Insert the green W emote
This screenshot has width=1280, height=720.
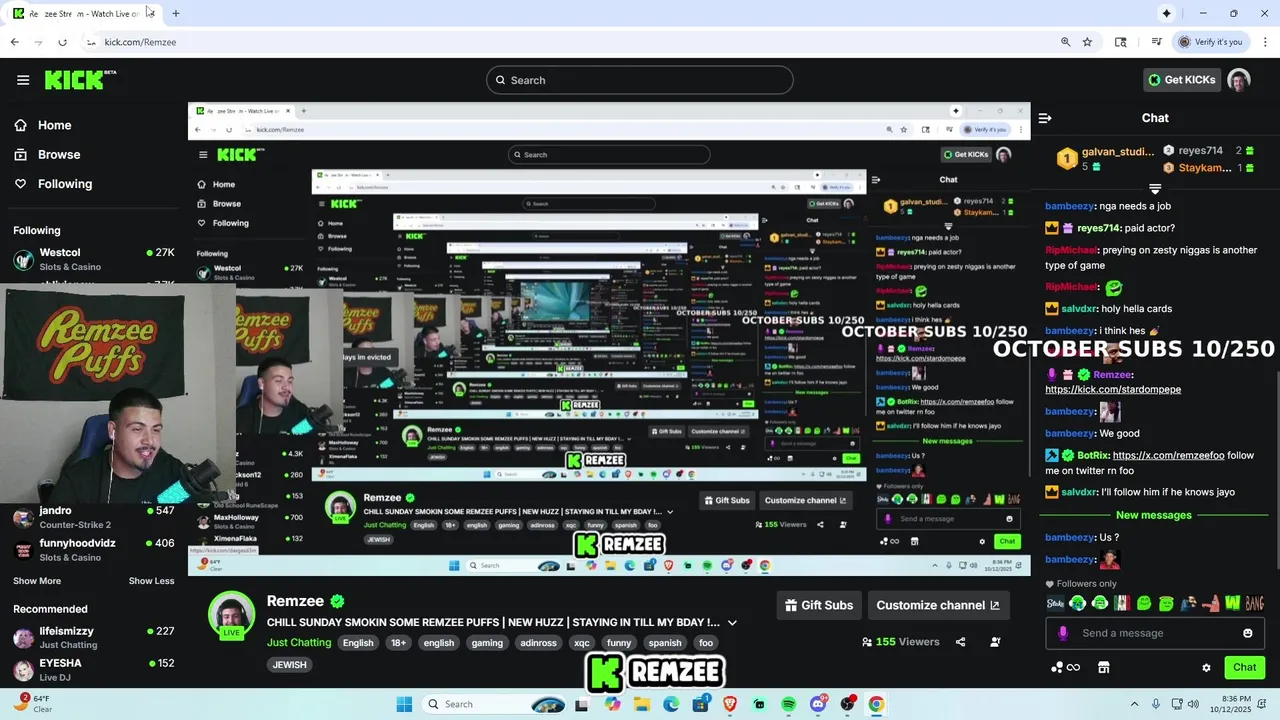click(1232, 603)
